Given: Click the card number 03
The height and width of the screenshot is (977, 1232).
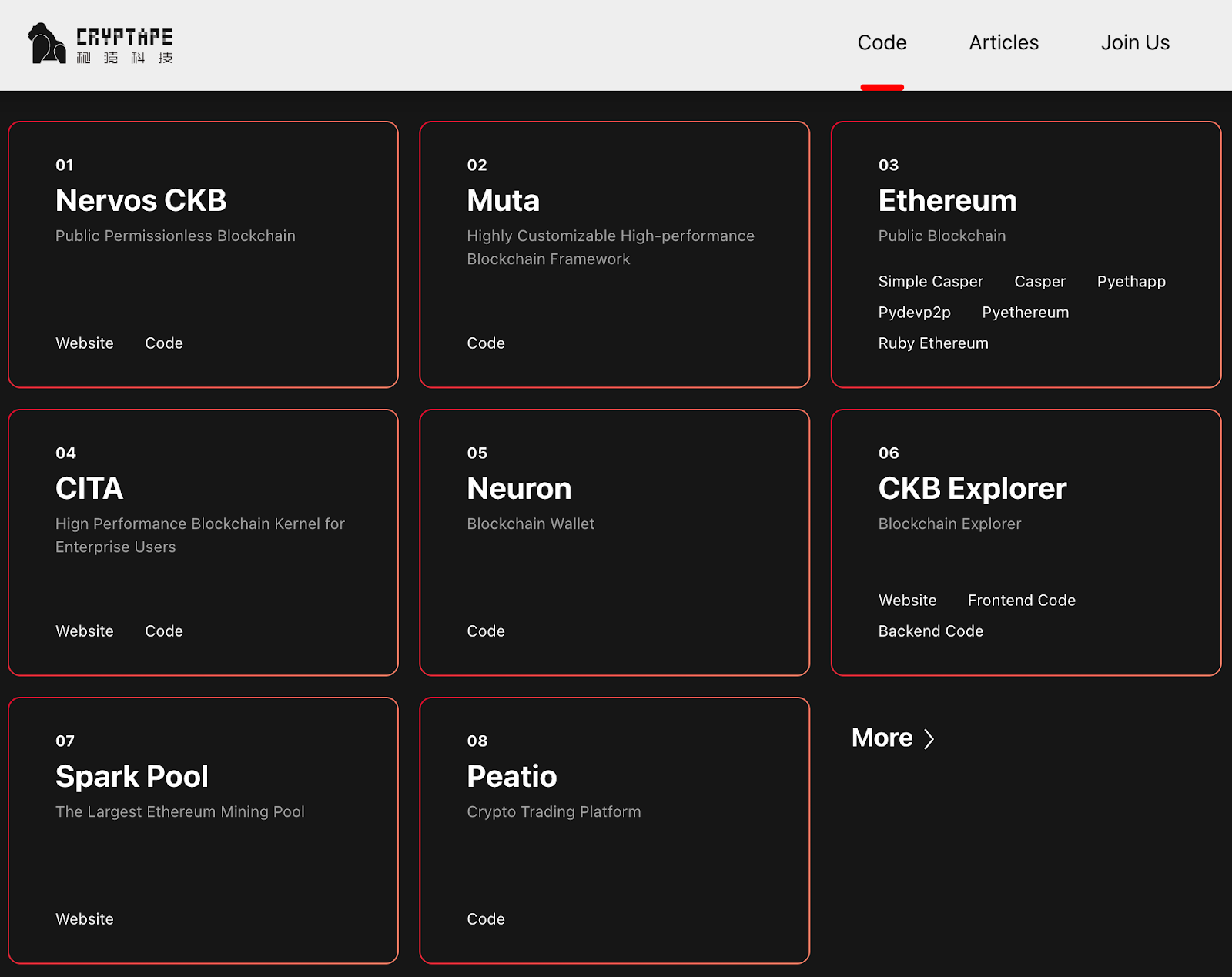Looking at the screenshot, I should coord(889,166).
